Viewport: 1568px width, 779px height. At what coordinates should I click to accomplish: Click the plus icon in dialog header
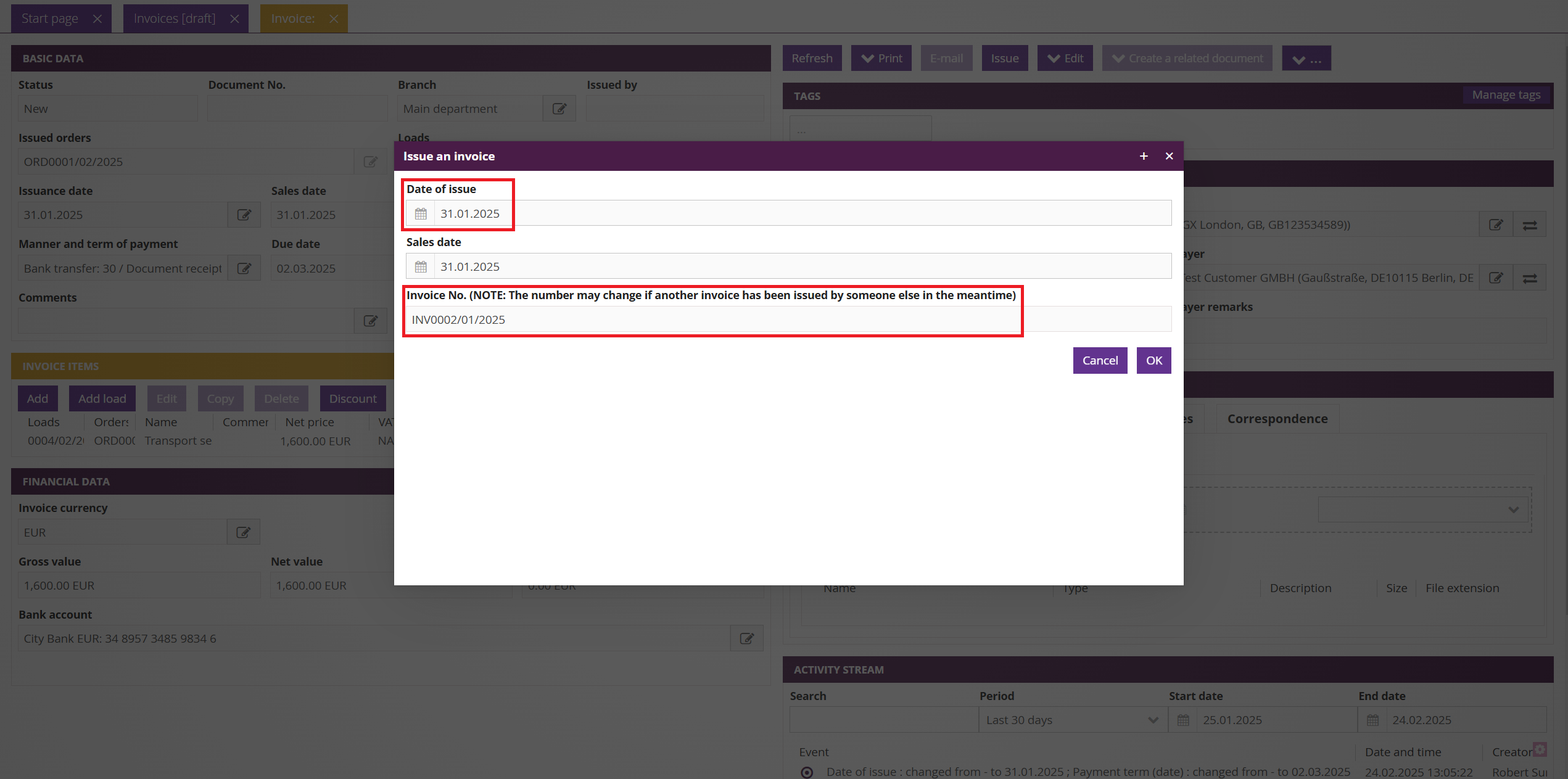1144,156
